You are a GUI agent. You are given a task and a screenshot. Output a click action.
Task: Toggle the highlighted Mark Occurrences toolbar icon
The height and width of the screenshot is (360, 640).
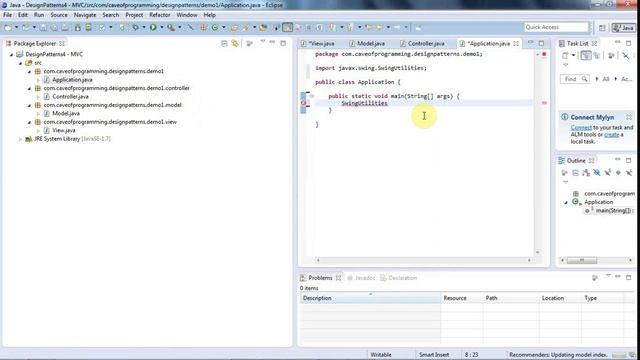pyautogui.click(x=288, y=27)
